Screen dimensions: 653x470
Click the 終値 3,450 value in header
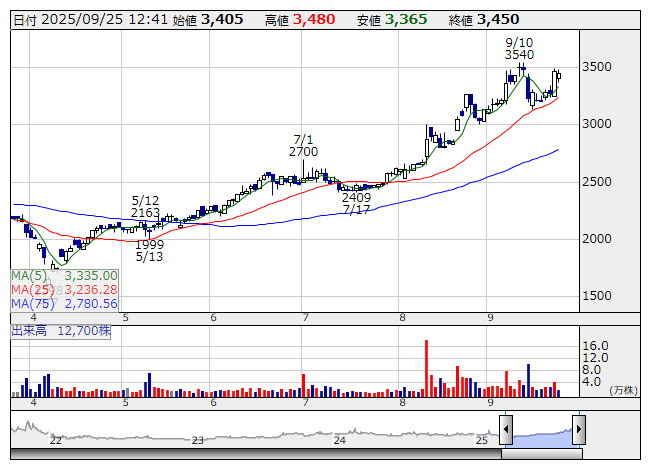(x=497, y=19)
